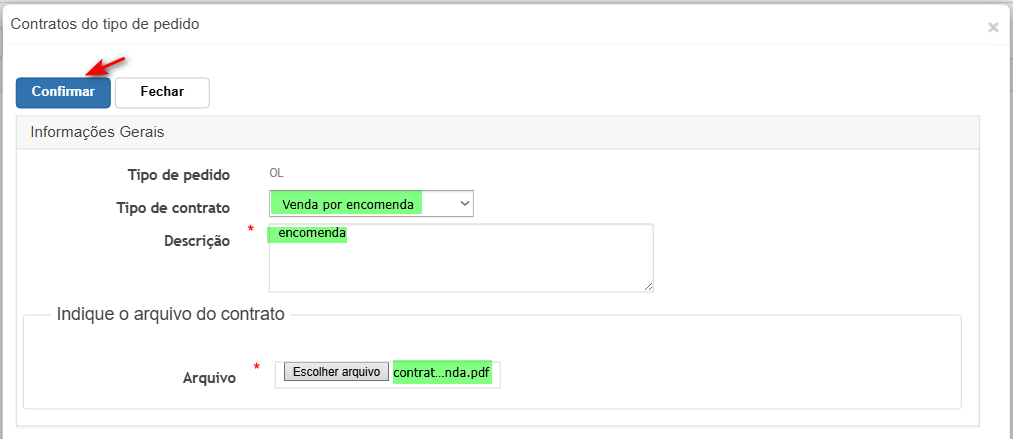Expand the chevron arrow of Venda por encomenda
Image resolution: width=1013 pixels, height=439 pixels.
[x=463, y=203]
